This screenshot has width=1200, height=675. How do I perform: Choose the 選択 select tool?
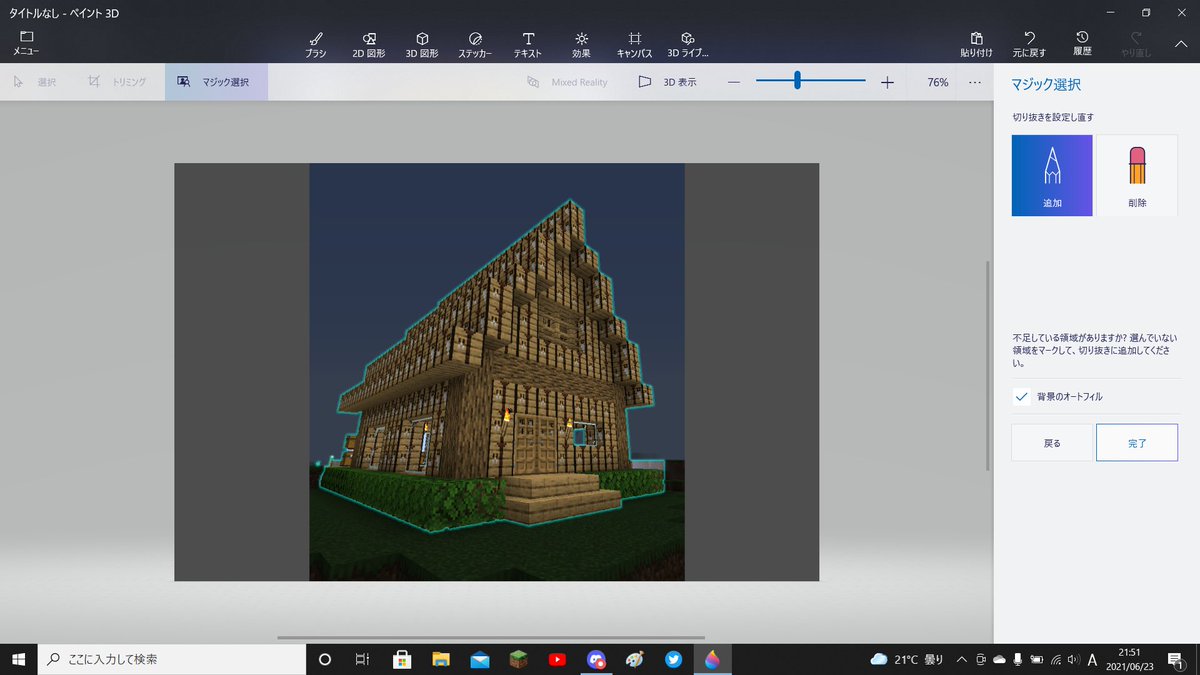pyautogui.click(x=35, y=82)
